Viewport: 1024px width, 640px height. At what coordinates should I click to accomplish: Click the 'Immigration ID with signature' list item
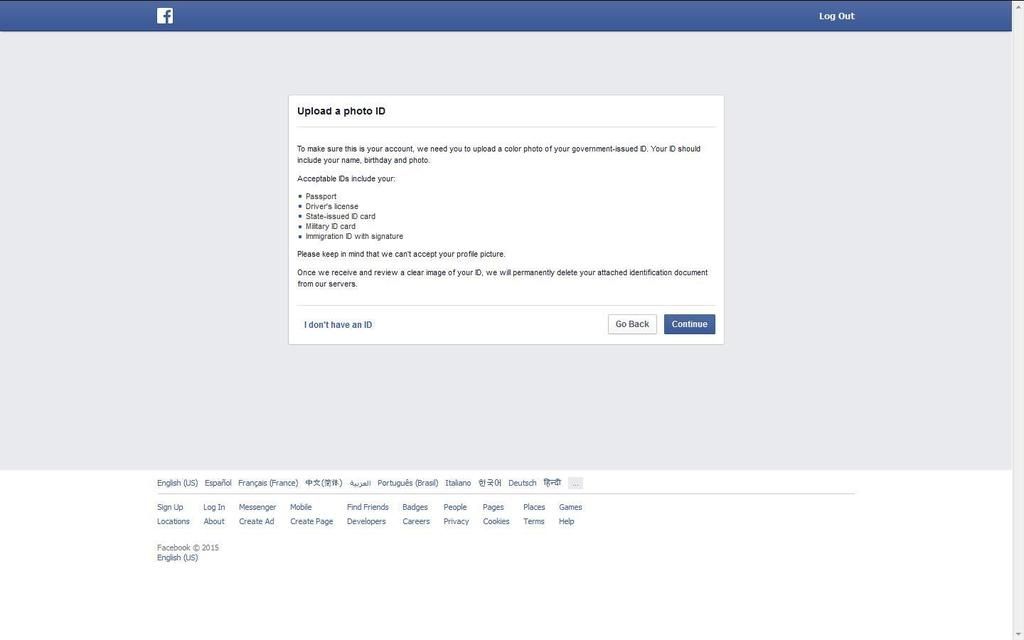(355, 236)
